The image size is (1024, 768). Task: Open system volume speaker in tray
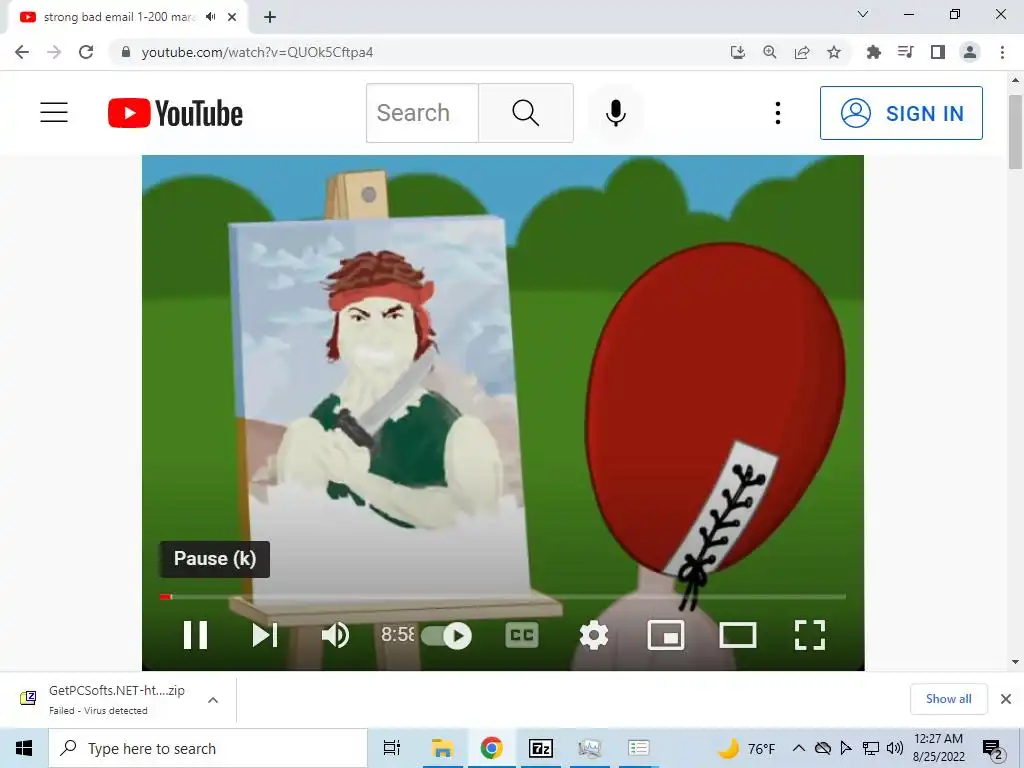pyautogui.click(x=895, y=748)
